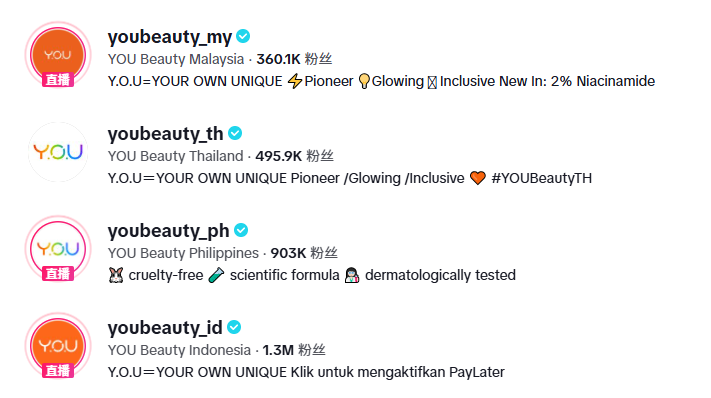Click the verified badge beside youbeauty_th

pos(235,133)
